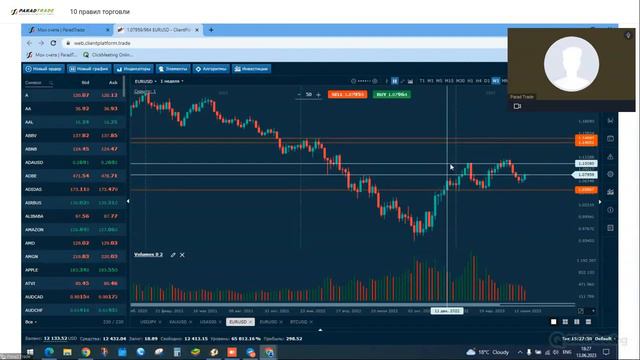Select the T1 tick timeframe
This screenshot has width=640, height=360.
pos(422,81)
